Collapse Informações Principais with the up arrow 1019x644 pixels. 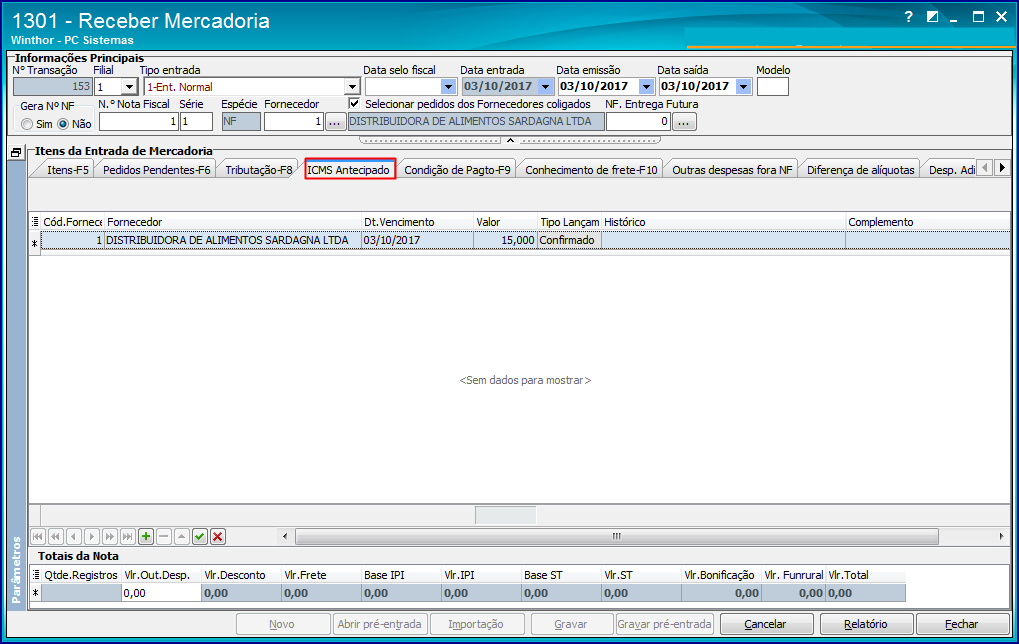[510, 140]
